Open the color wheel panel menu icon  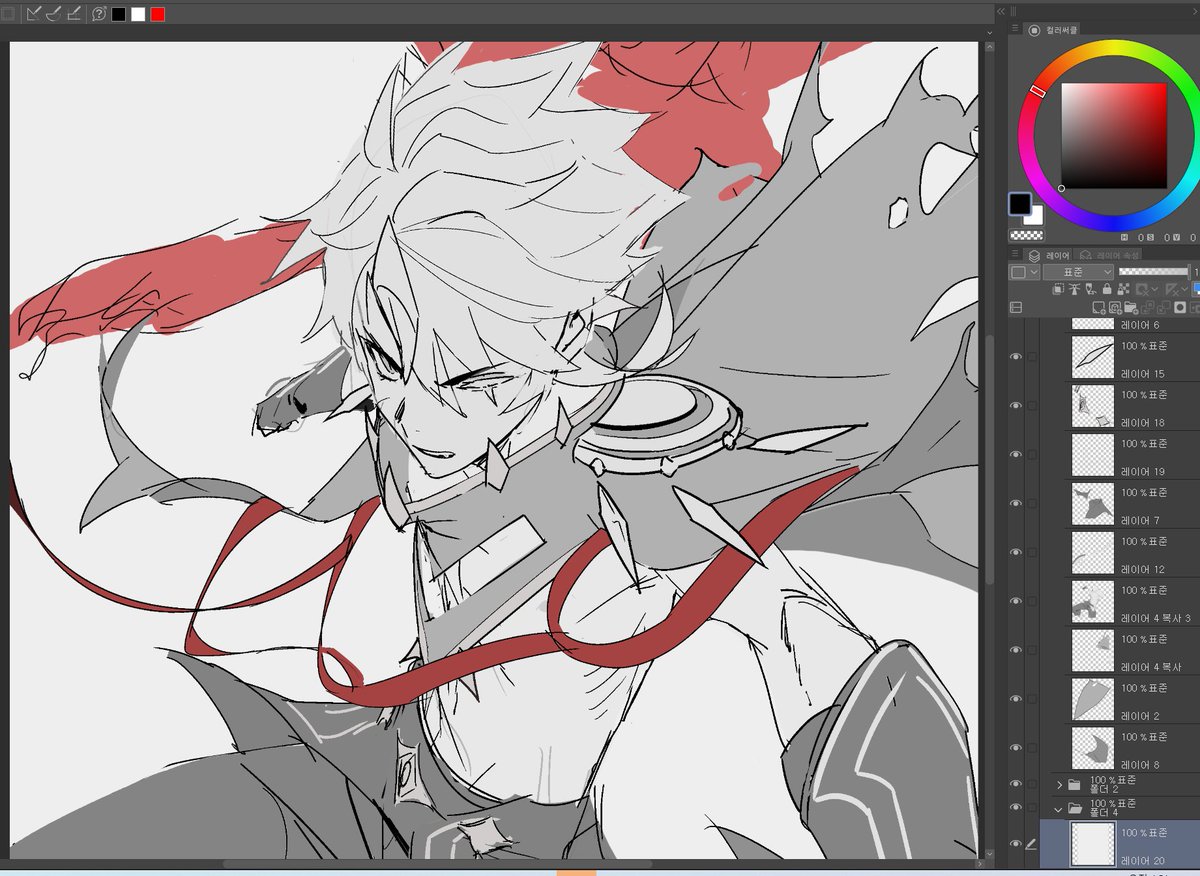(x=1015, y=30)
